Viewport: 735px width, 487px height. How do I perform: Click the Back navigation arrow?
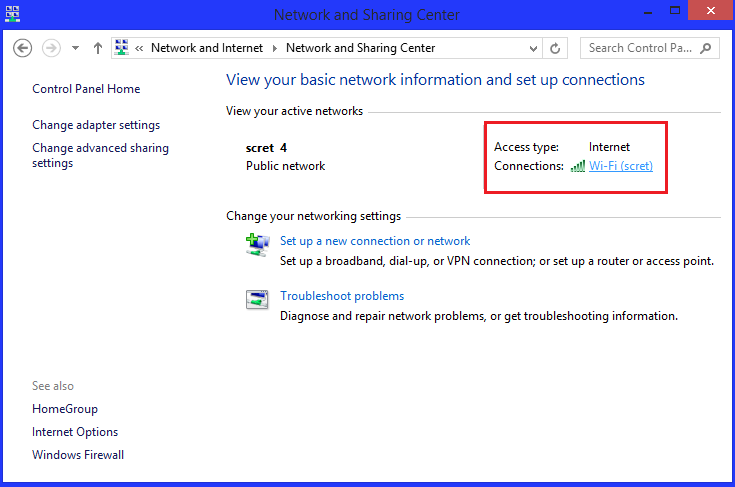click(x=22, y=48)
